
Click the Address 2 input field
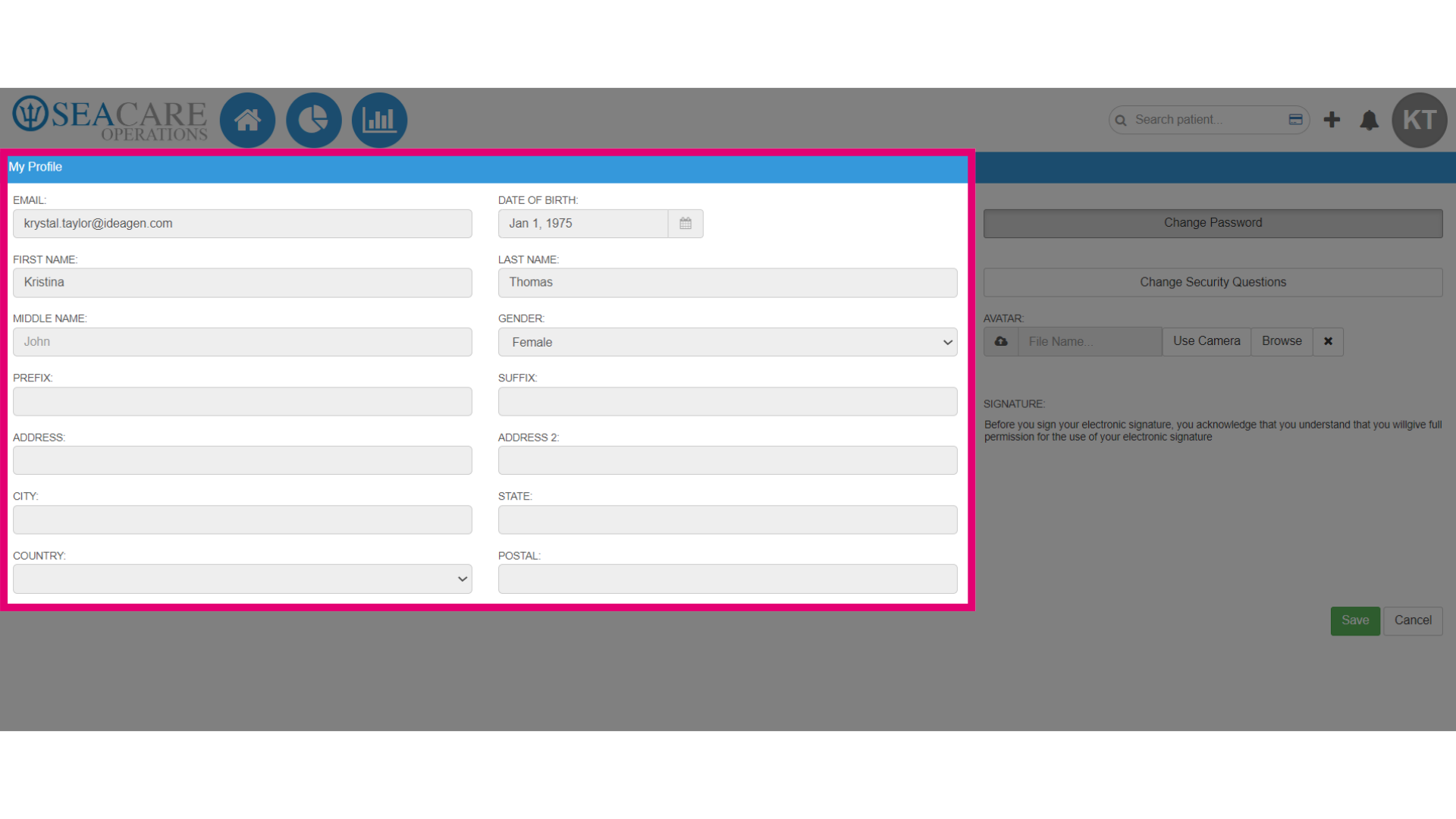pos(727,460)
